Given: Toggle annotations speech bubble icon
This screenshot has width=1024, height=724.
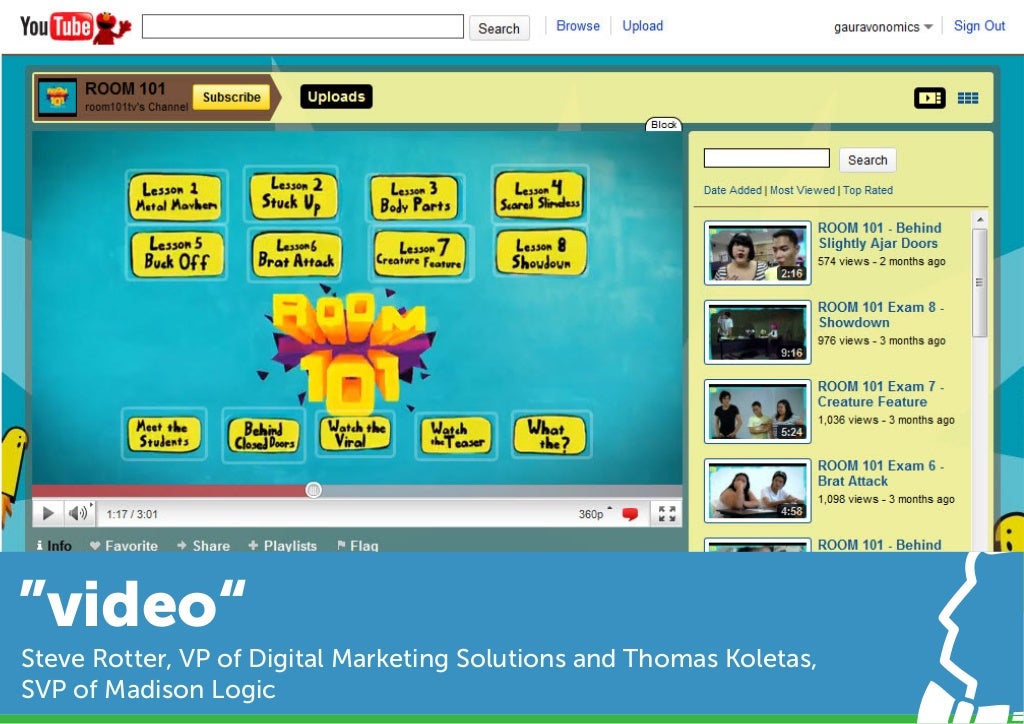Looking at the screenshot, I should [x=630, y=514].
